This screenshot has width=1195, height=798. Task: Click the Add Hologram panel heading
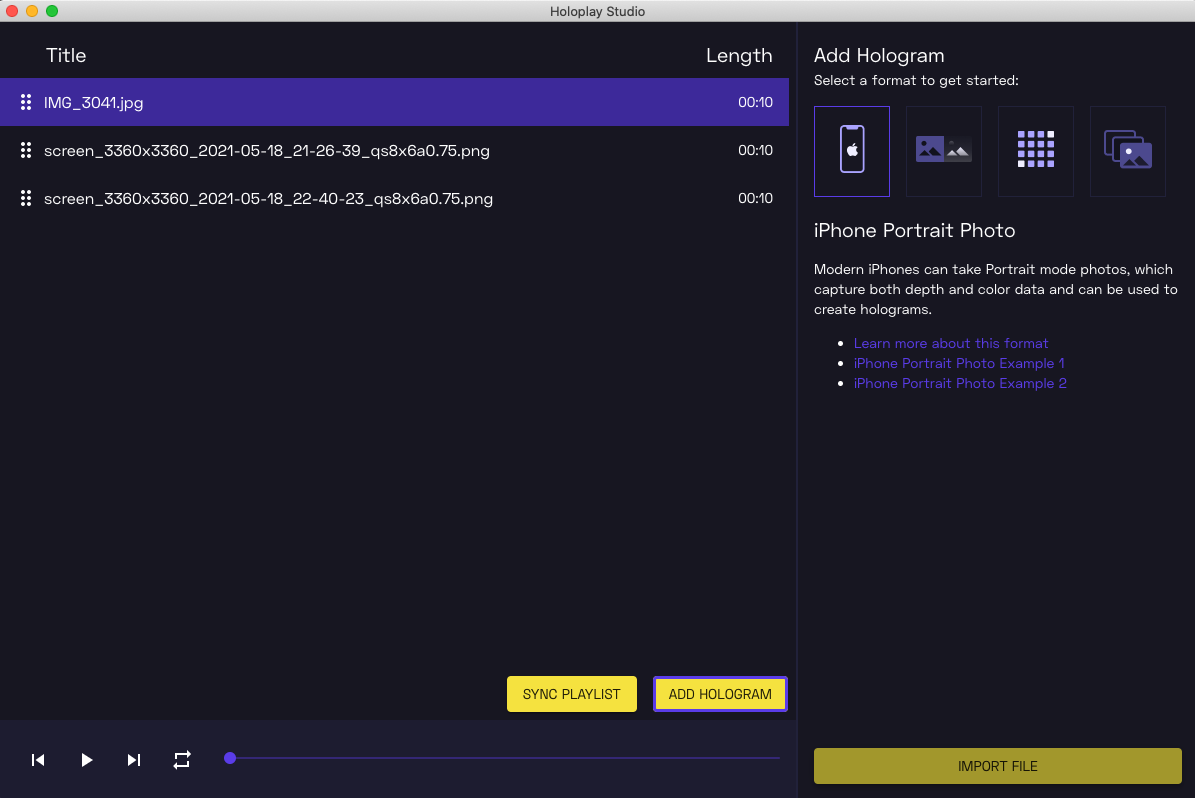(879, 56)
